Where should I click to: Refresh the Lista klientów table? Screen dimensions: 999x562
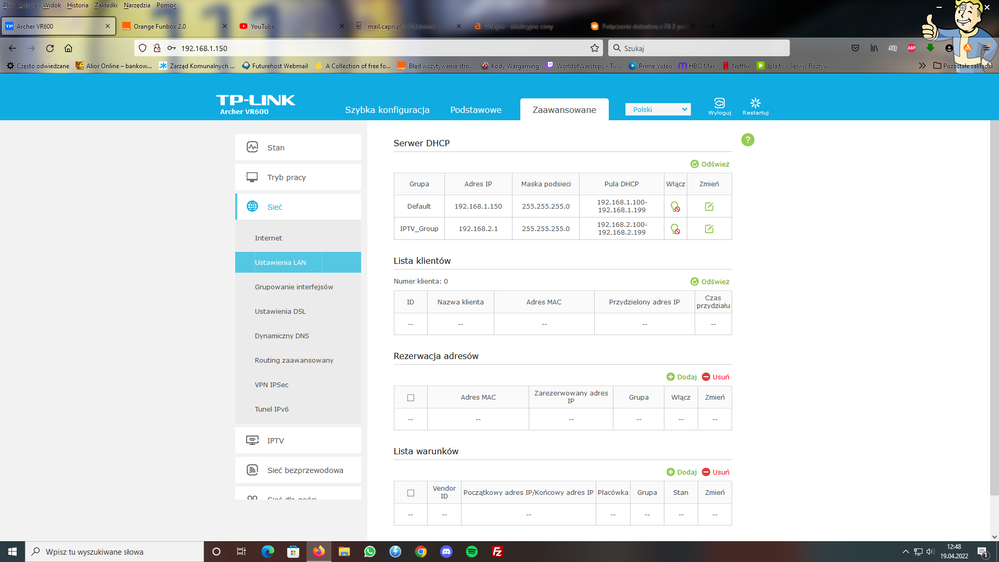tap(709, 282)
